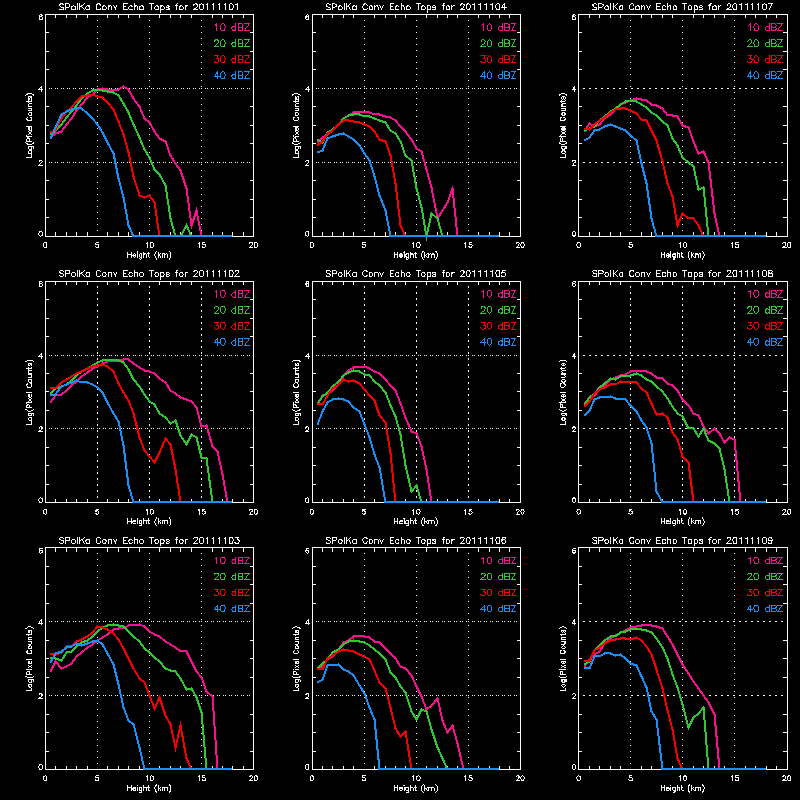Click Height (km) axis label under 20111103 plot
This screenshot has width=800, height=800.
tap(149, 788)
